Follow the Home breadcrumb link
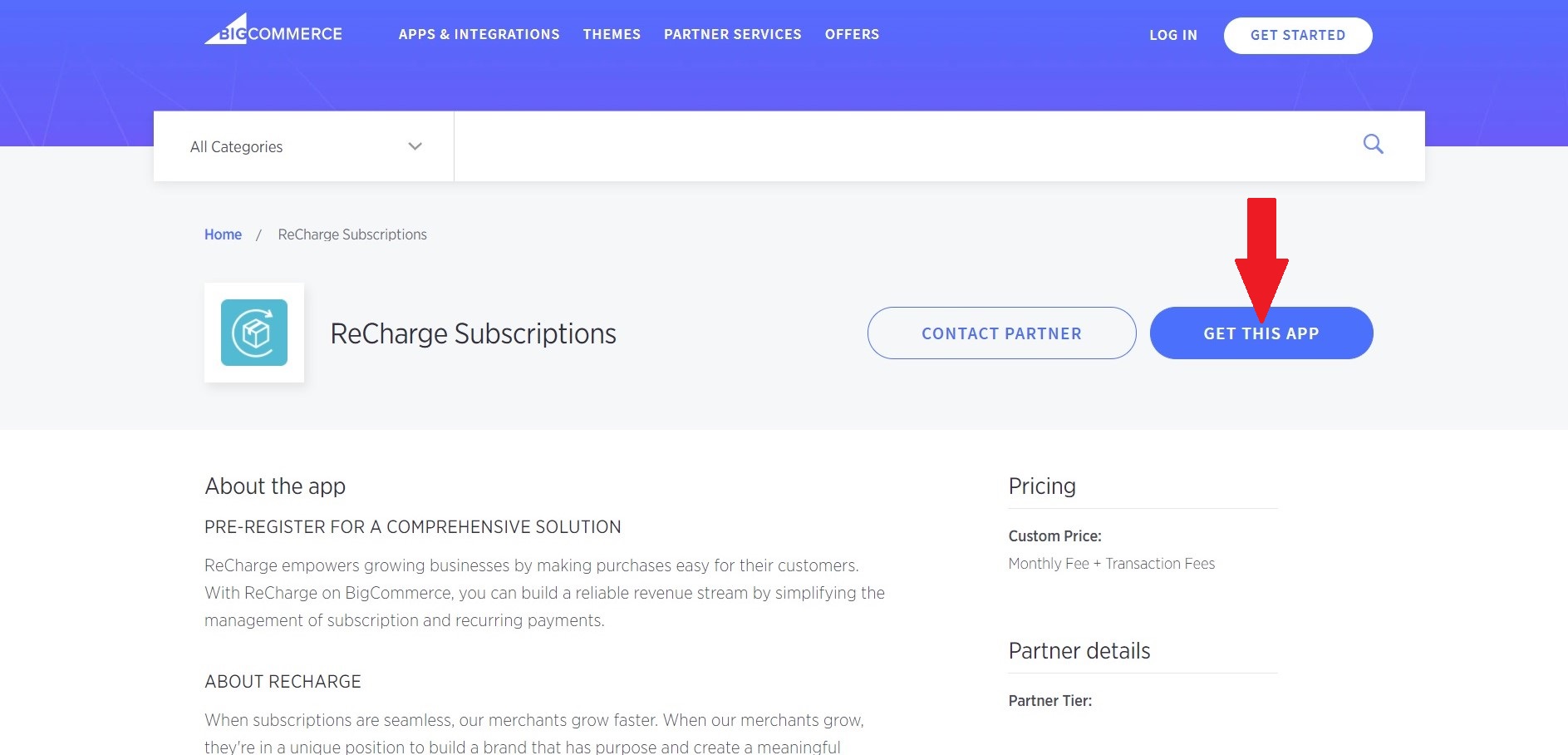The width and height of the screenshot is (1568, 755). click(223, 234)
